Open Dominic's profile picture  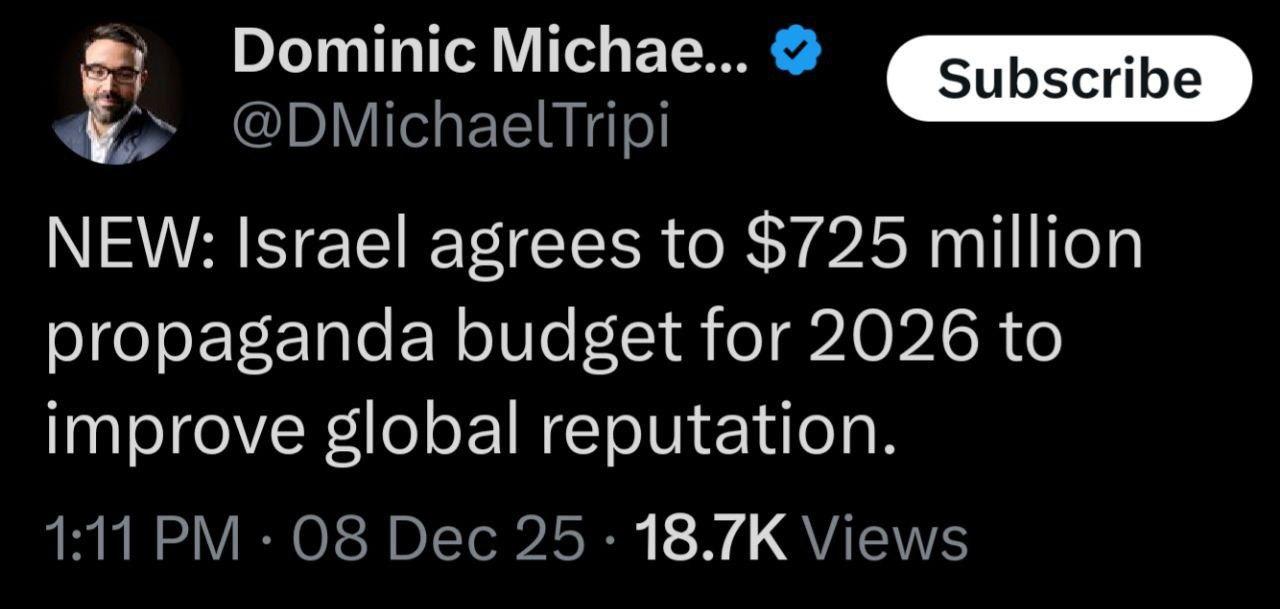point(115,93)
